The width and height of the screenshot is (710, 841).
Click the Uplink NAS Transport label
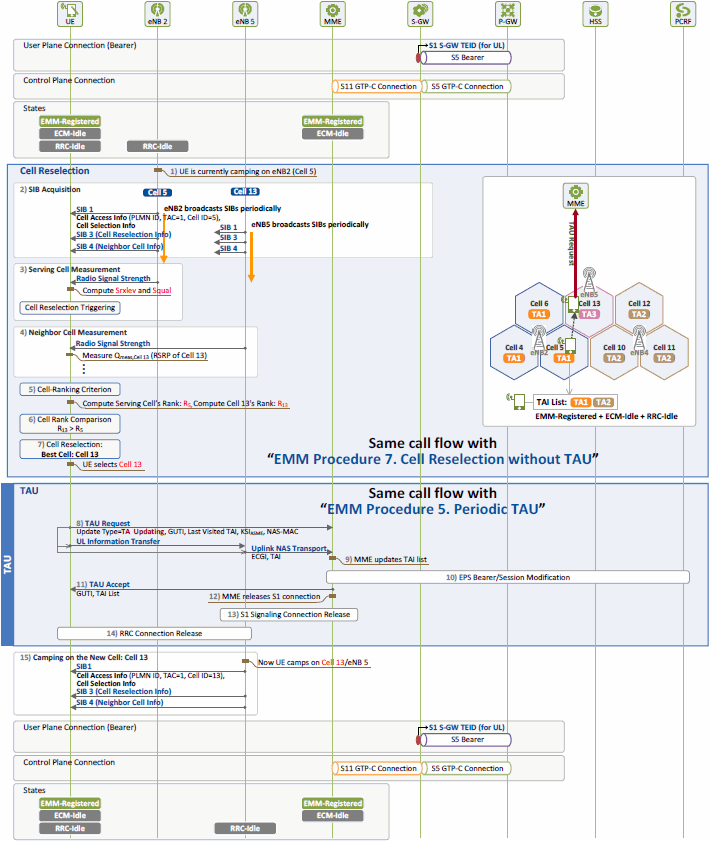point(289,548)
